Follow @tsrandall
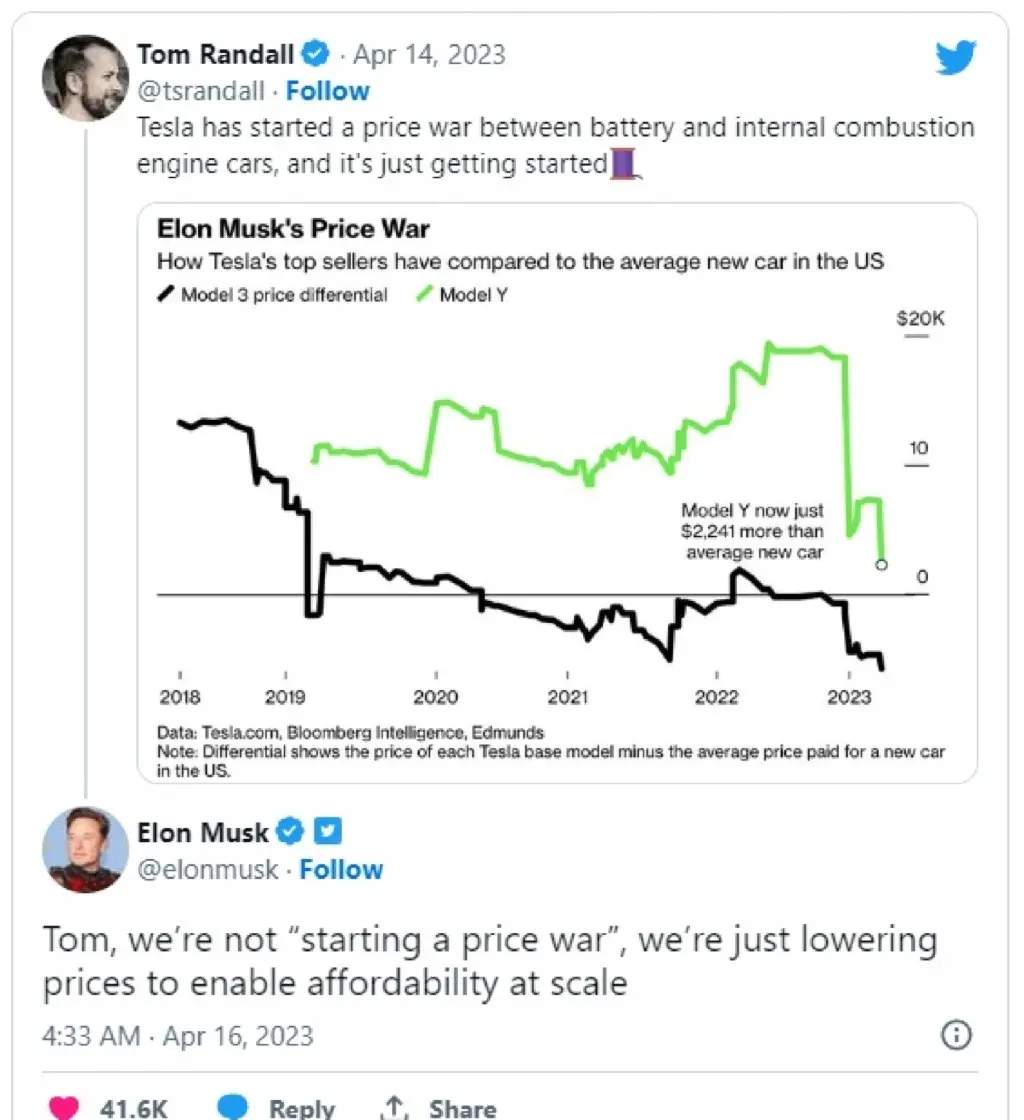1024x1120 pixels. tap(328, 91)
